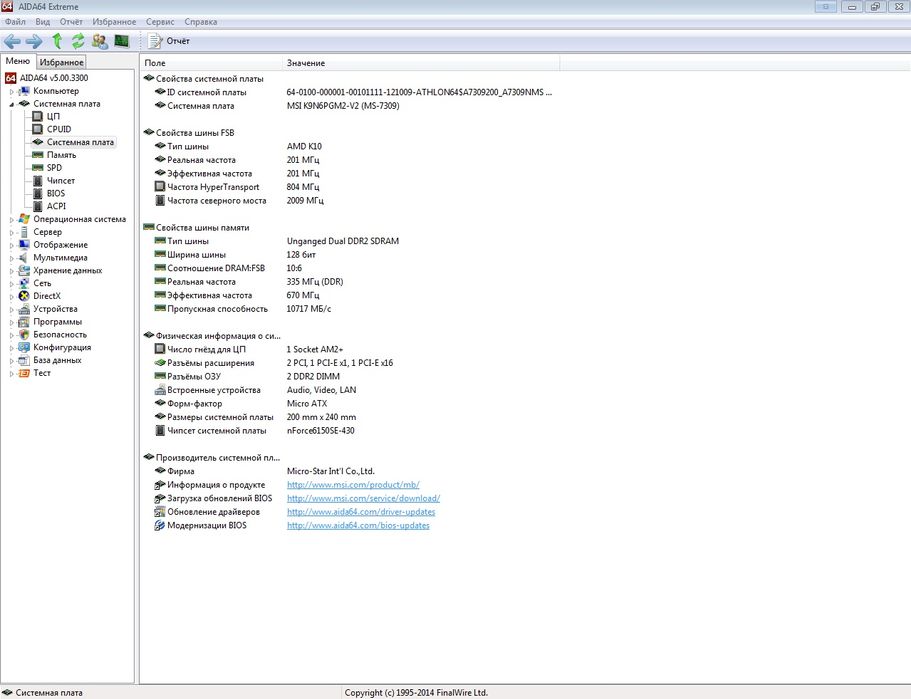Open the Избранное menu in menu bar
This screenshot has width=911, height=699.
point(114,21)
